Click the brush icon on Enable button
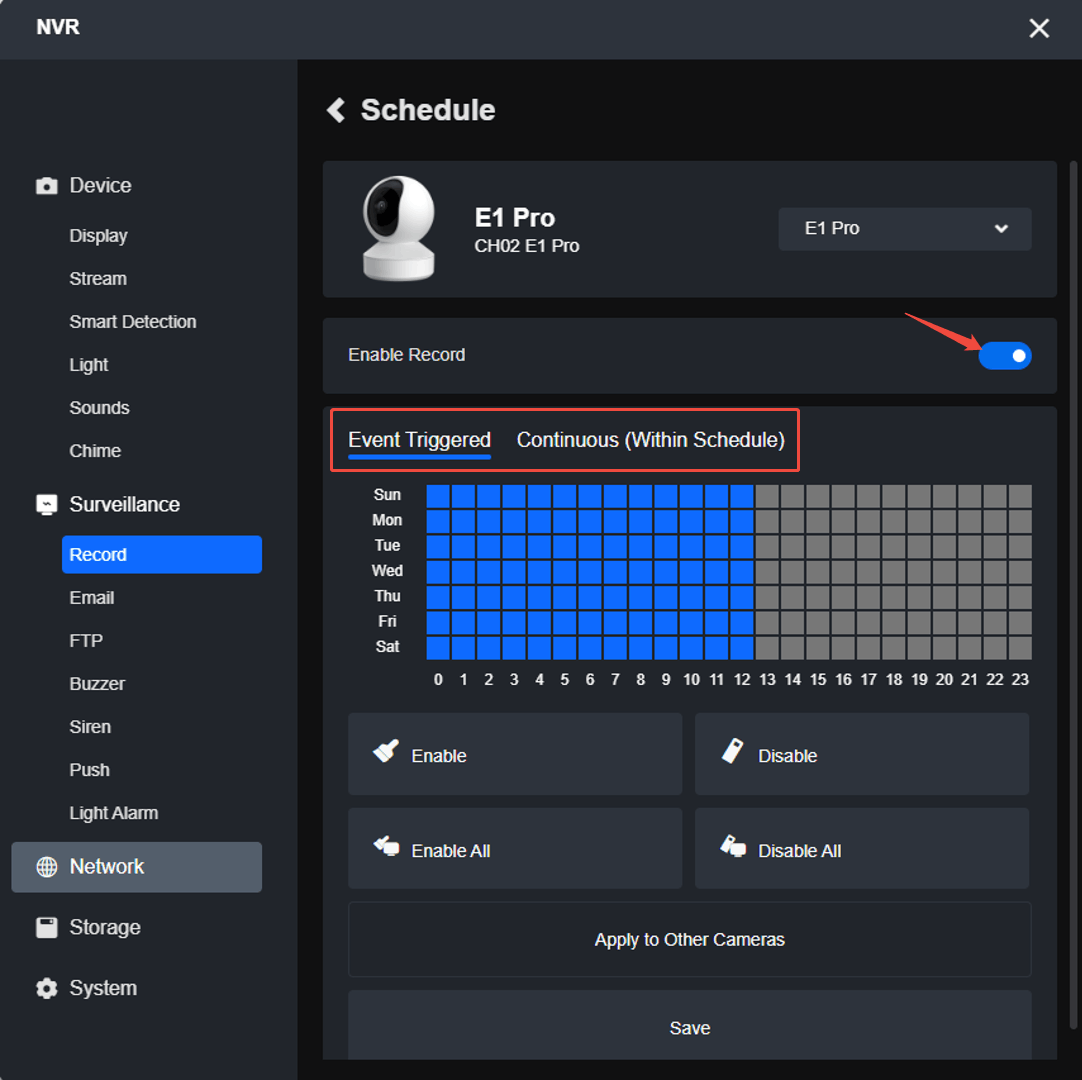The image size is (1082, 1080). point(386,751)
